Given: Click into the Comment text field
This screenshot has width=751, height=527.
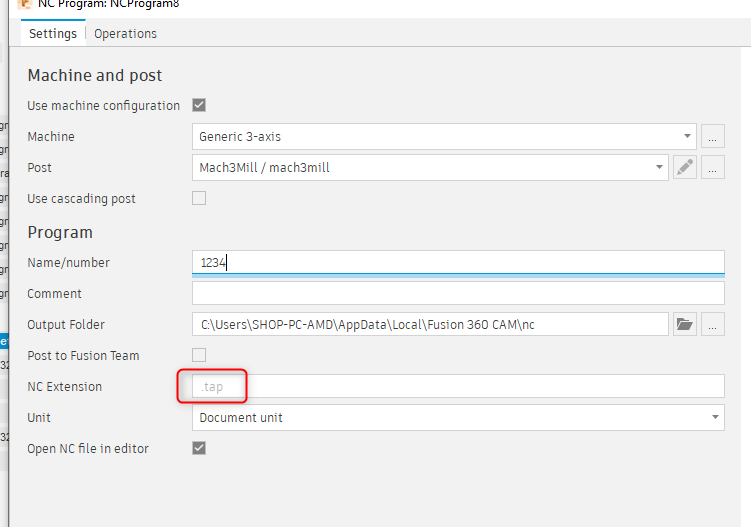Looking at the screenshot, I should [x=458, y=293].
